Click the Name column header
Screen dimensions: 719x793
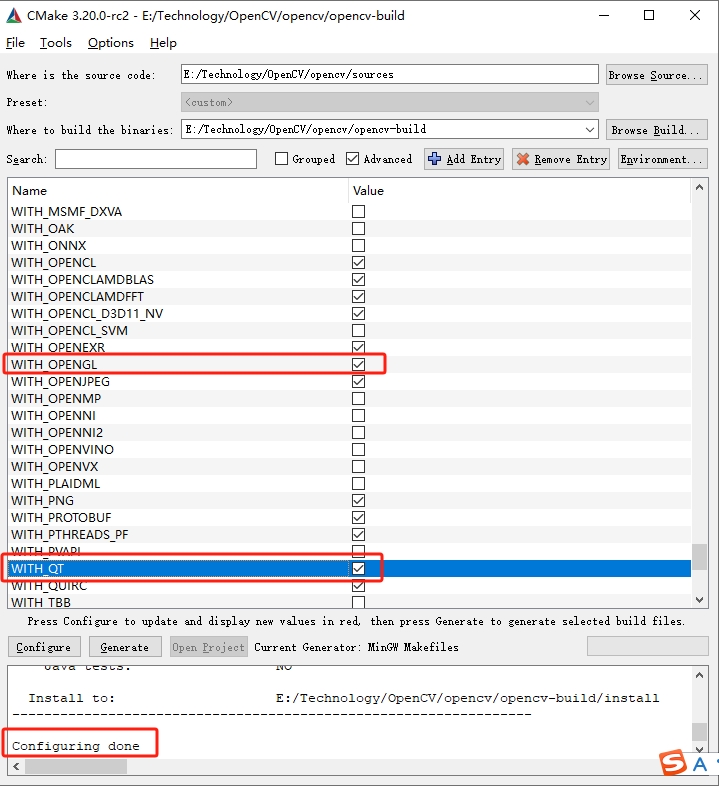[178, 191]
